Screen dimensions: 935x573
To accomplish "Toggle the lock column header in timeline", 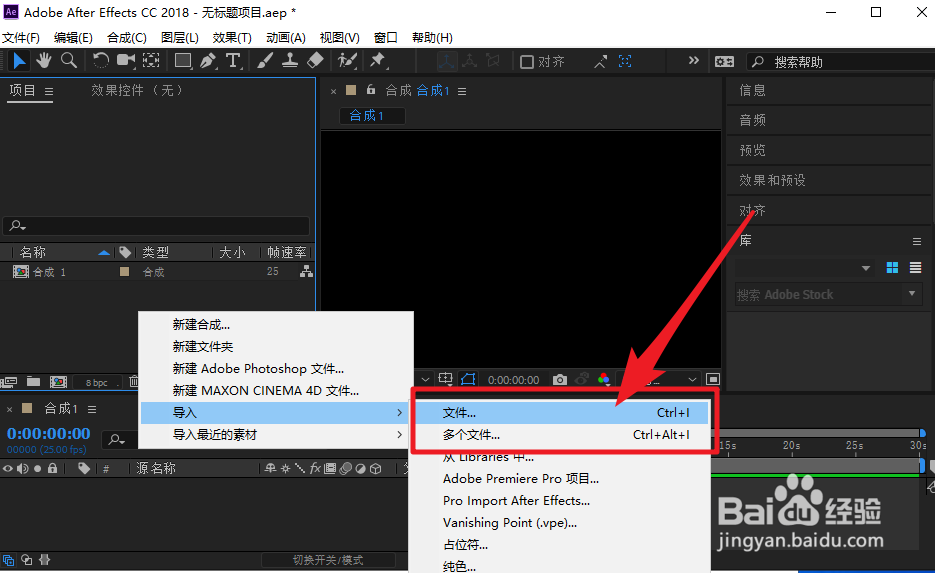I will [53, 468].
